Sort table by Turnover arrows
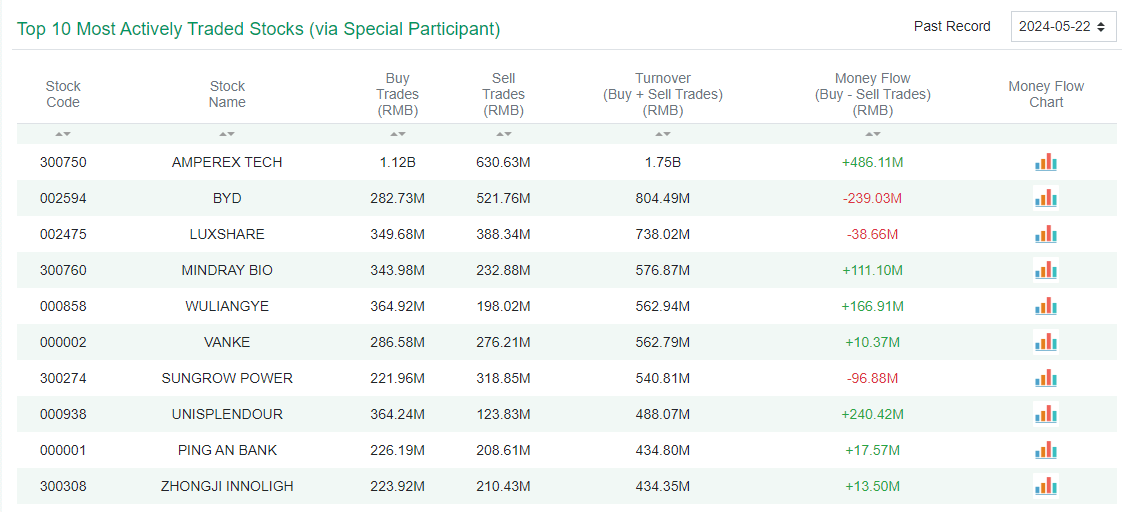The image size is (1127, 512). (663, 134)
